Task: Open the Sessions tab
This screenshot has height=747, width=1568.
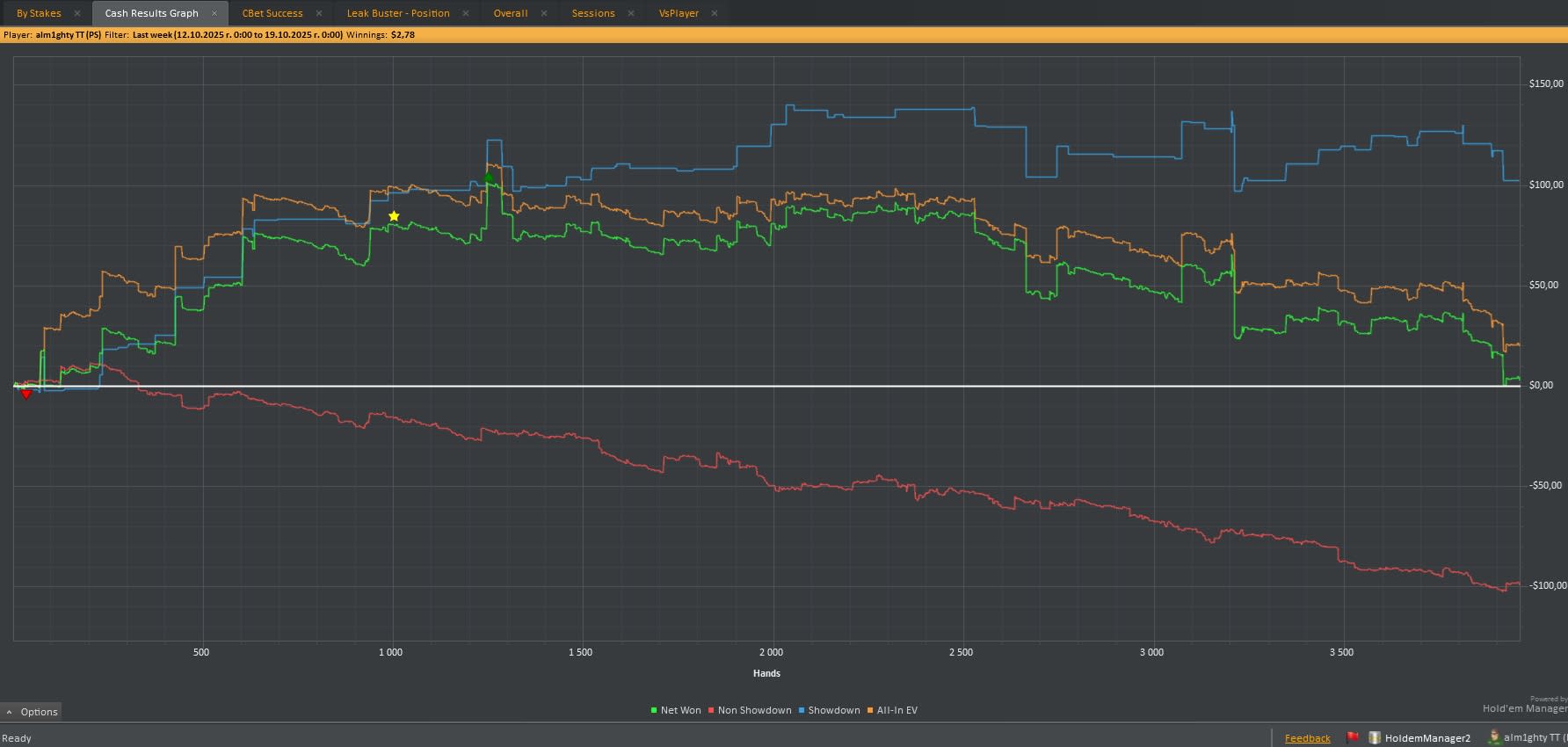Action: (593, 13)
